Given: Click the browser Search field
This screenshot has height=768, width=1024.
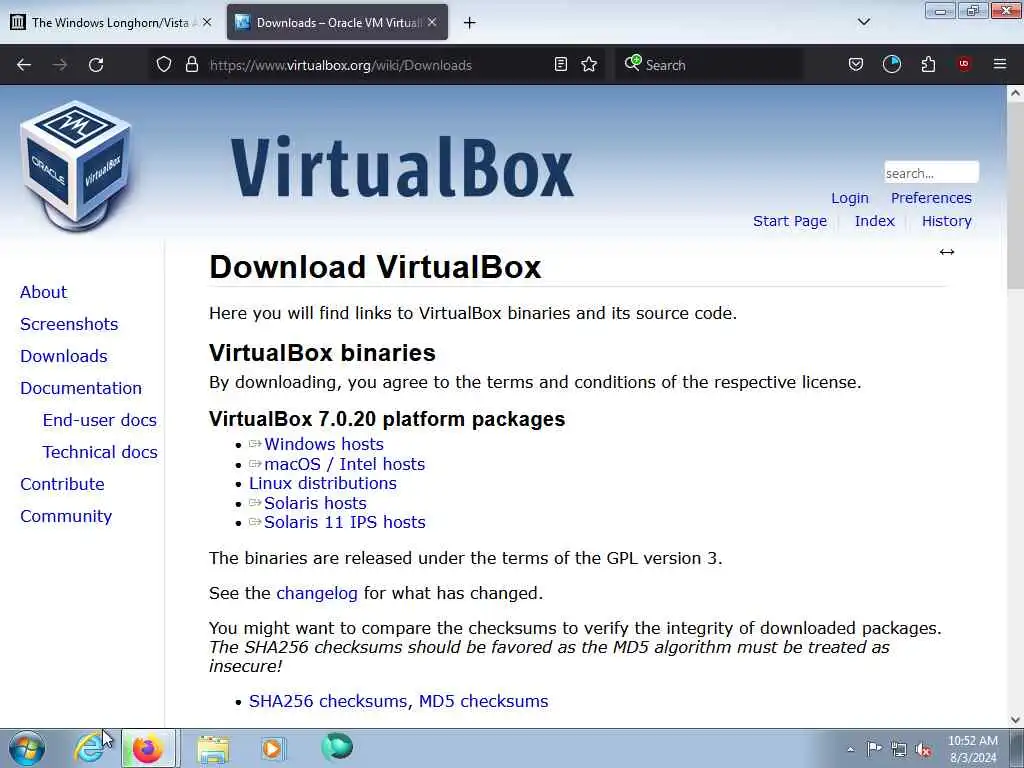Looking at the screenshot, I should tap(709, 65).
